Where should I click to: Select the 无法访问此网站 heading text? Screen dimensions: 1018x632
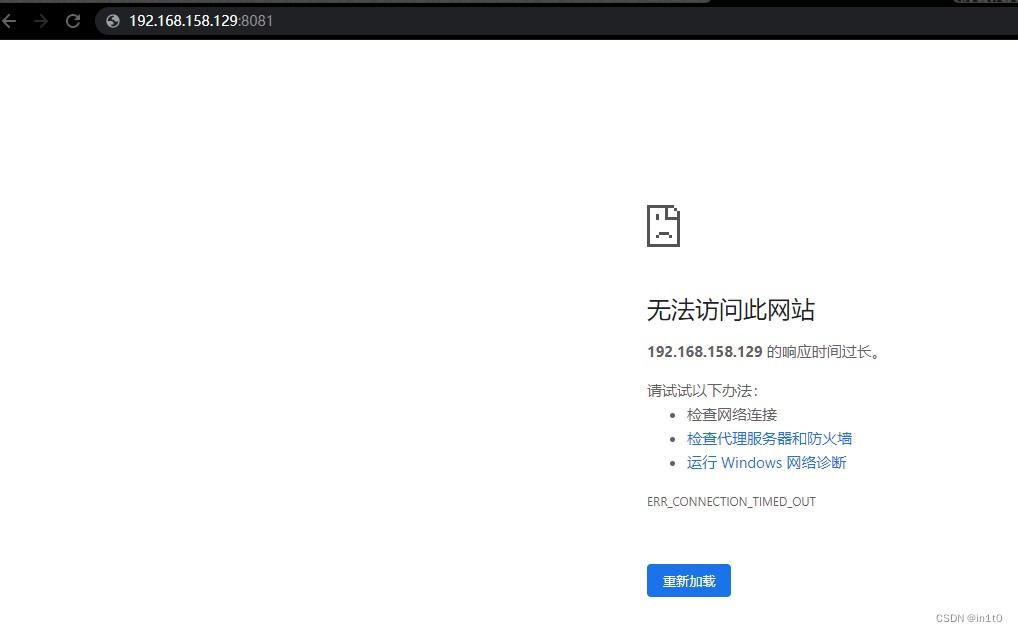click(730, 310)
